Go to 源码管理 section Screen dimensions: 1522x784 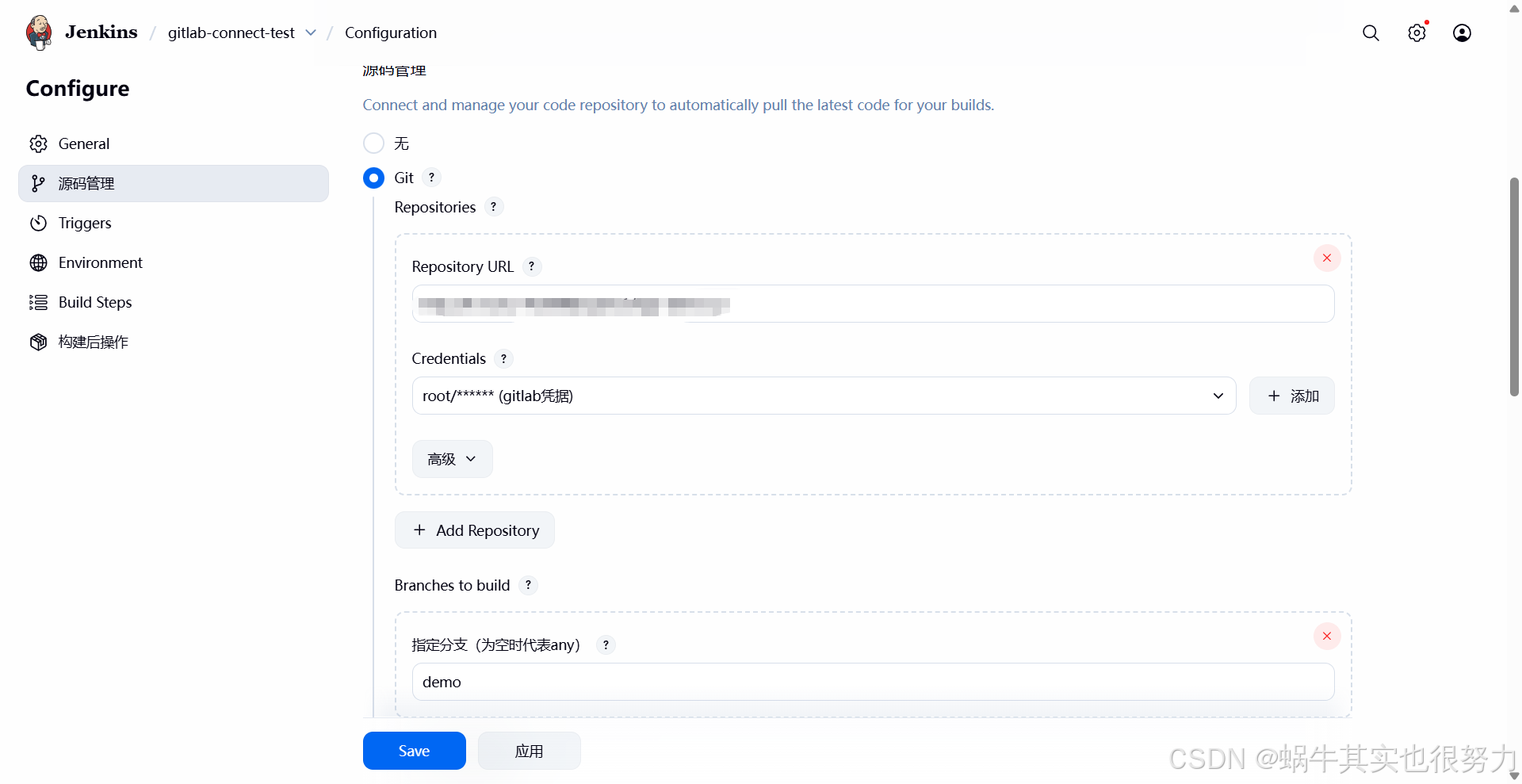tap(174, 183)
